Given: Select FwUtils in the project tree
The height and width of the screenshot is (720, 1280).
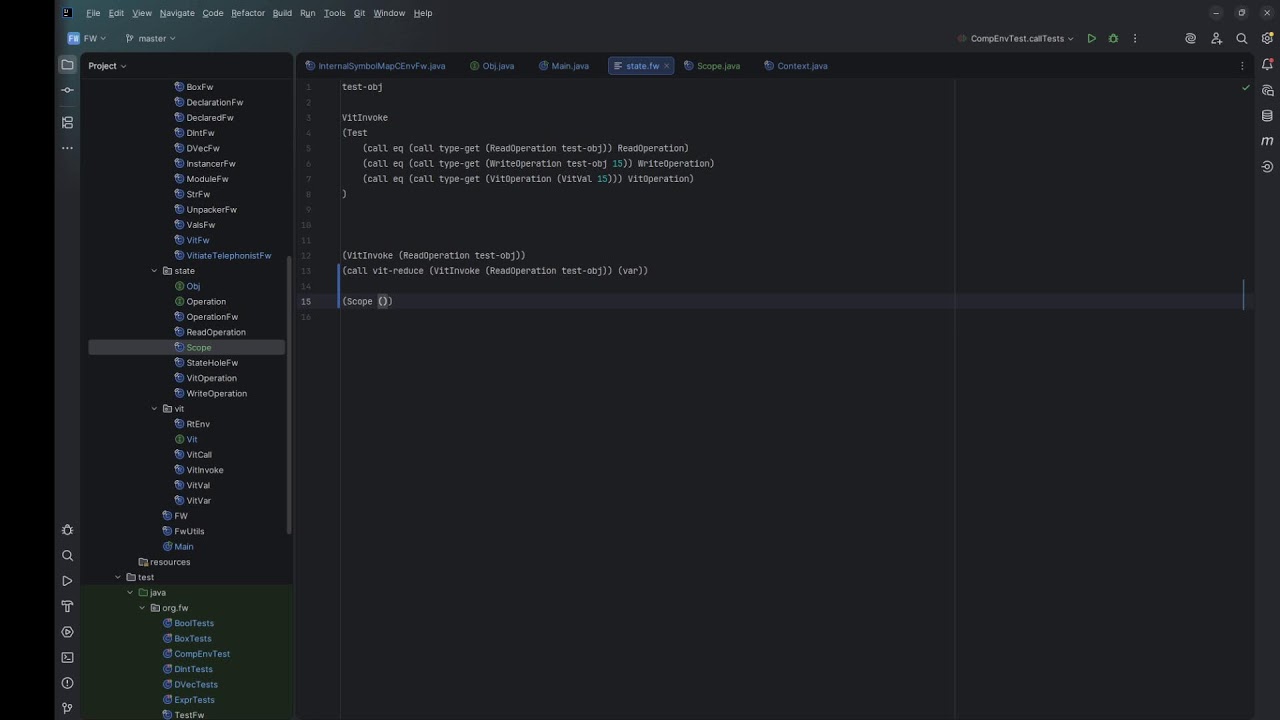Looking at the screenshot, I should pyautogui.click(x=187, y=531).
